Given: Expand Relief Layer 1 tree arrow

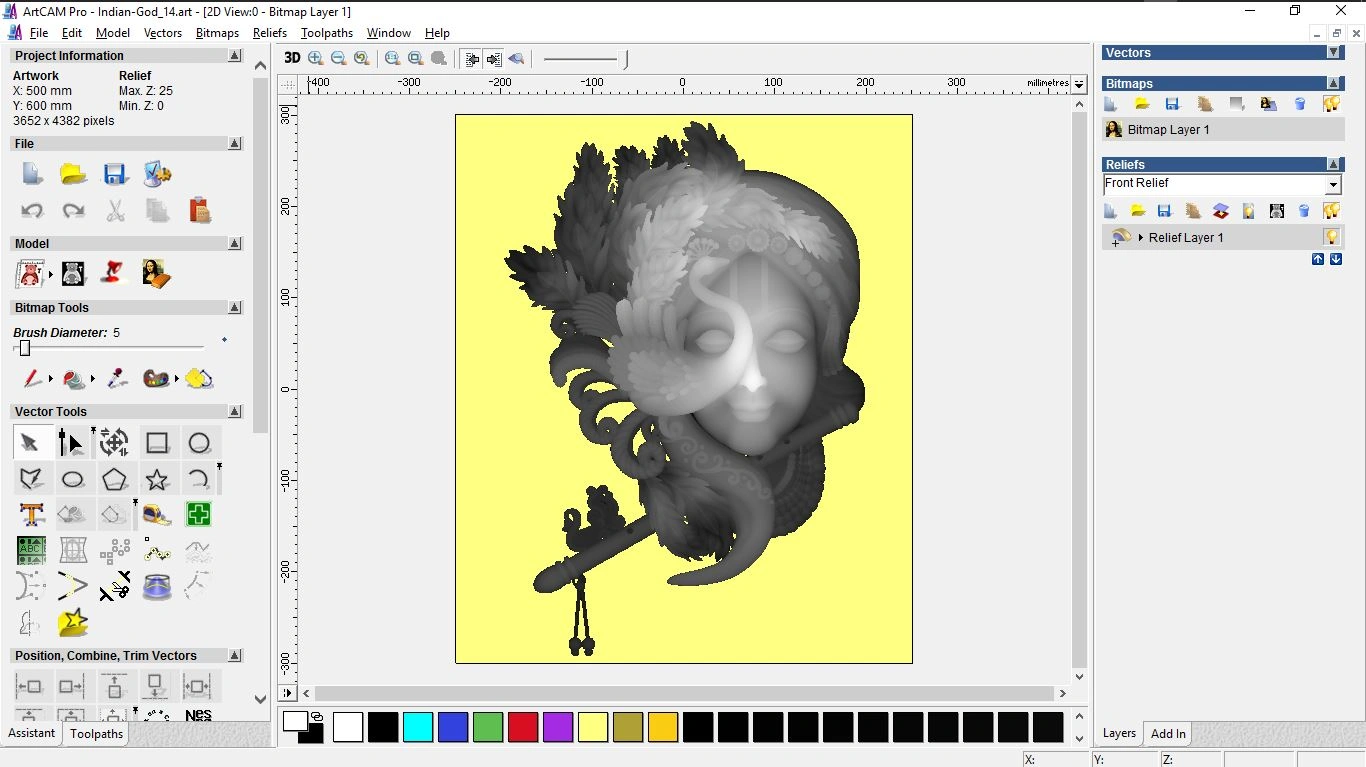Looking at the screenshot, I should 1141,238.
